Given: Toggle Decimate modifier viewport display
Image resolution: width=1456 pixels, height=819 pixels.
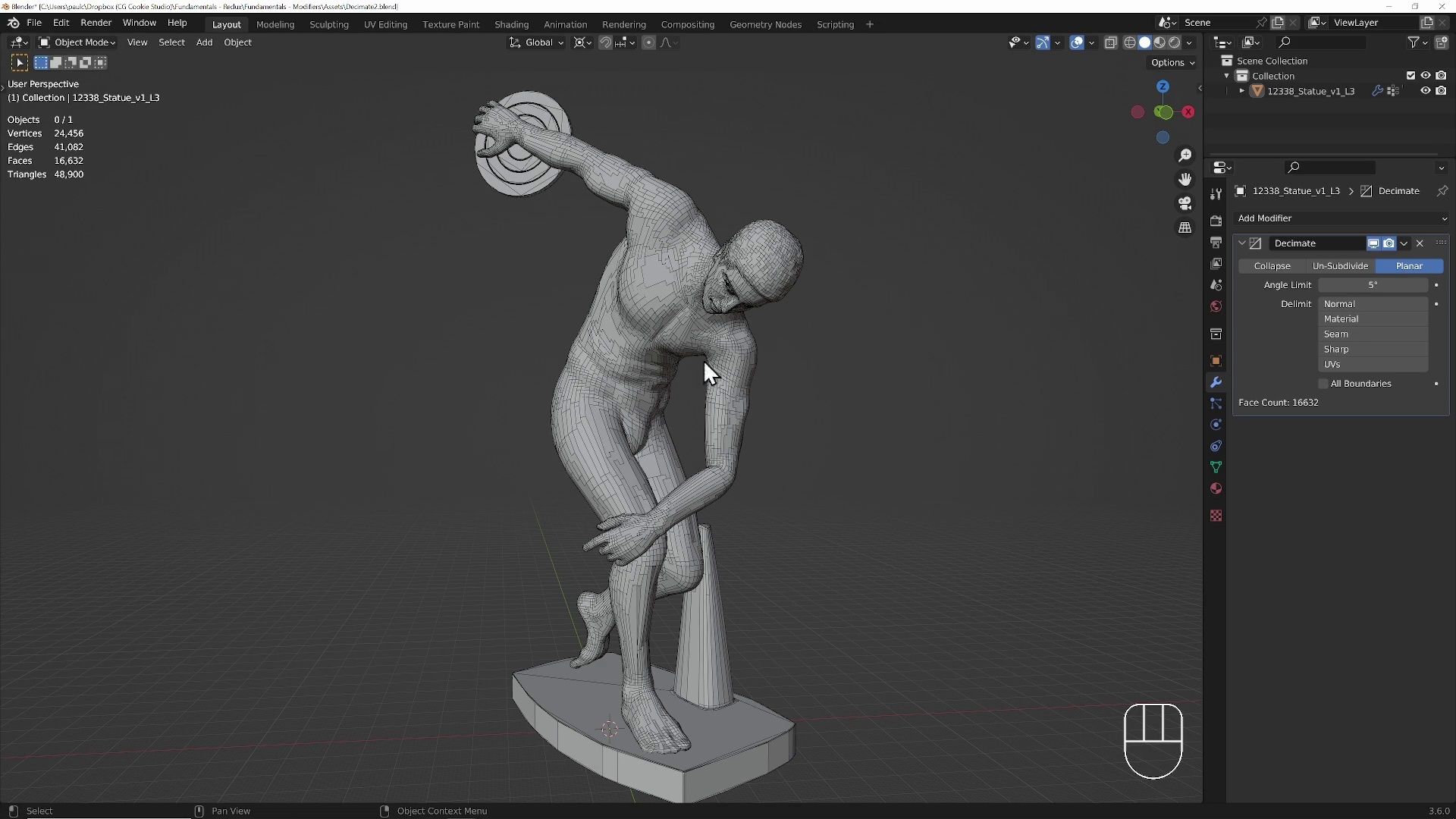Looking at the screenshot, I should [x=1373, y=243].
